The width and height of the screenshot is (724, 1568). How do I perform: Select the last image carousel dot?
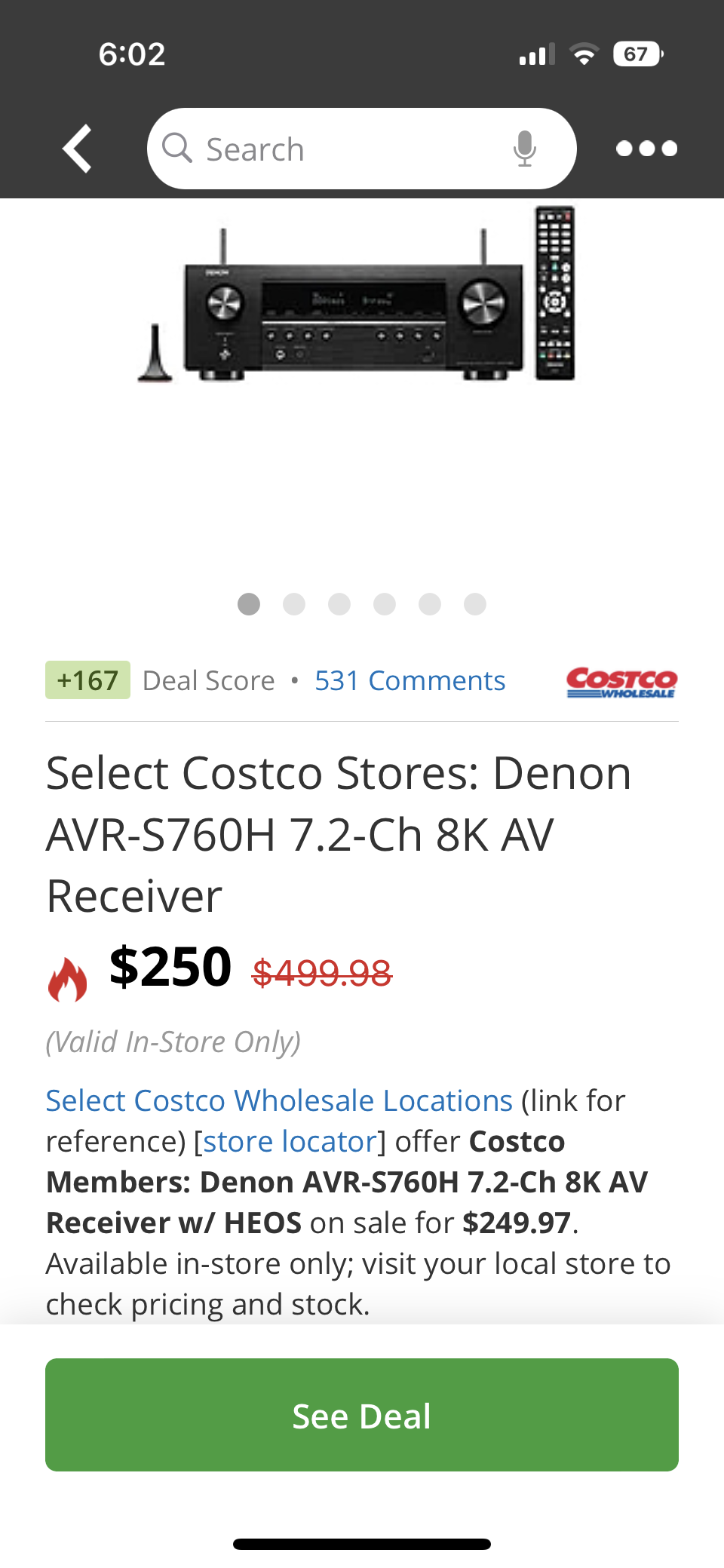(x=475, y=604)
